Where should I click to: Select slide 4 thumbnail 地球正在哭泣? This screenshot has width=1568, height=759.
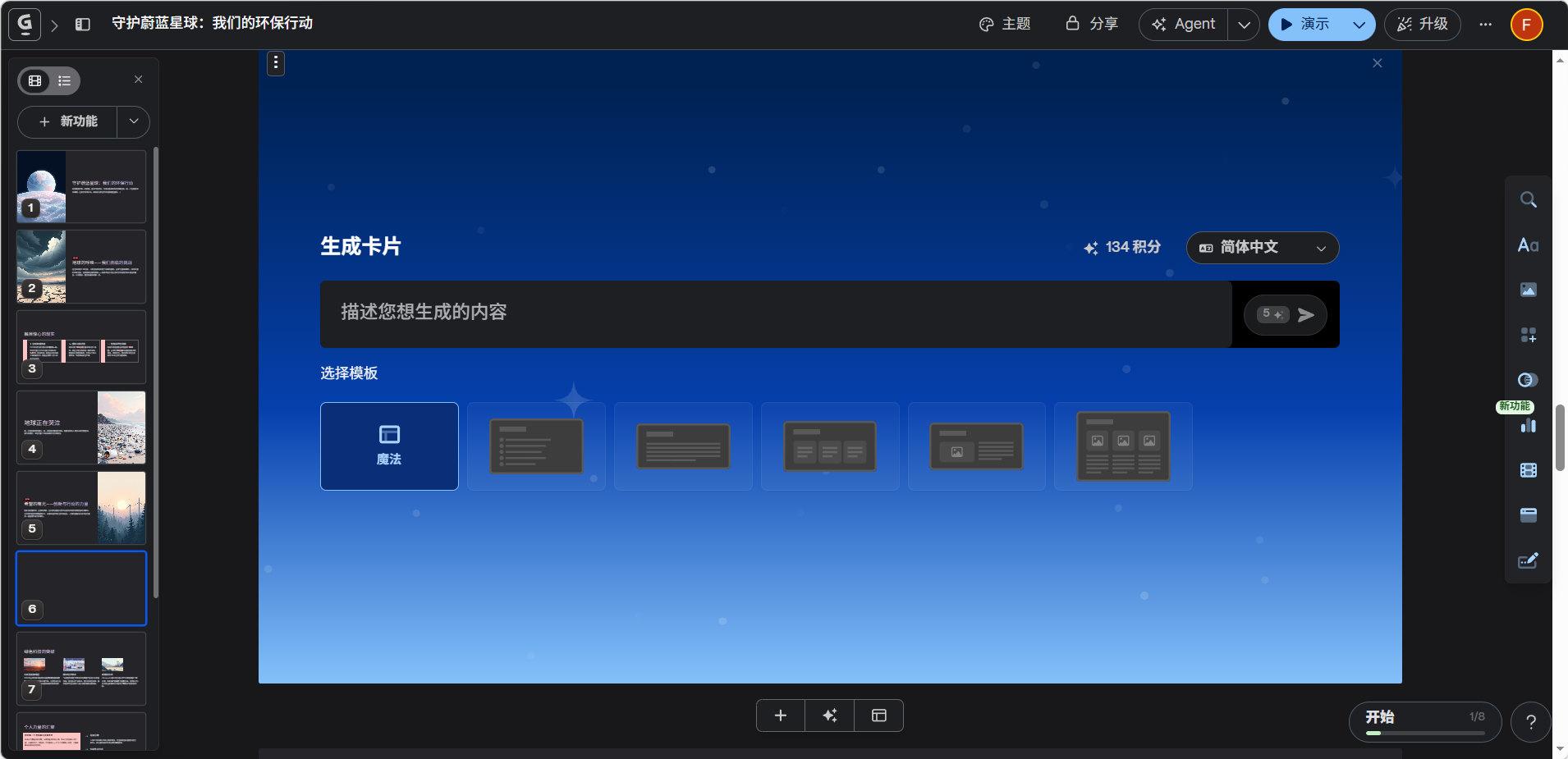point(81,428)
